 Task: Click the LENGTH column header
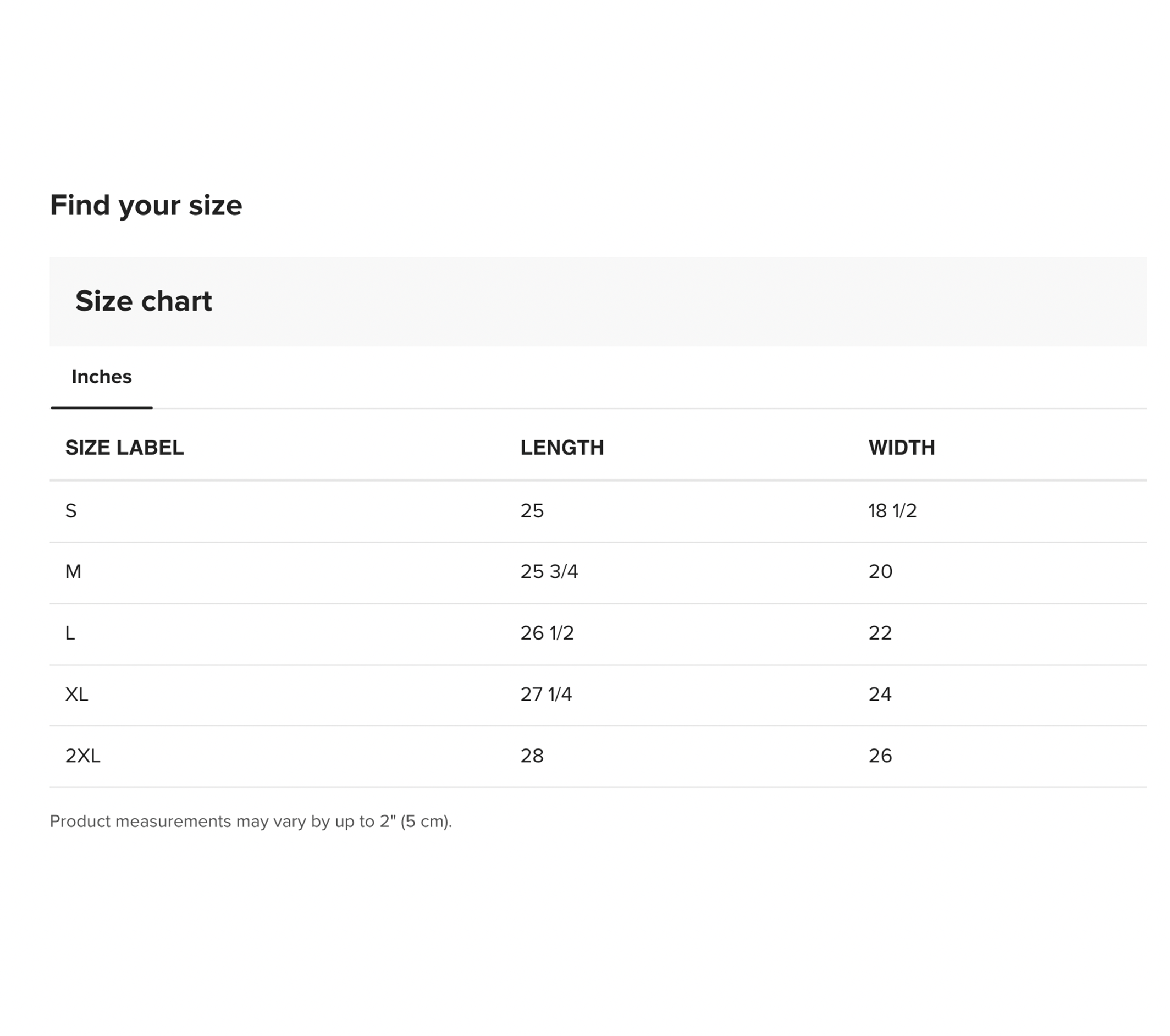pos(561,448)
